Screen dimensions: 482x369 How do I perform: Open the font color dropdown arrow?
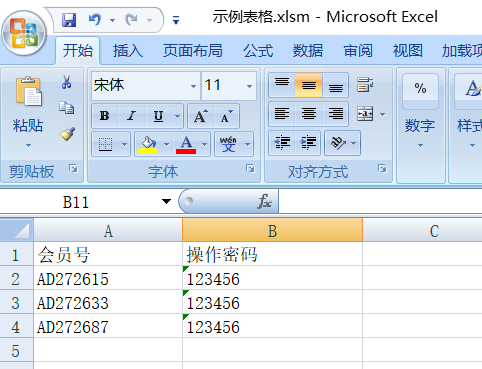tap(204, 144)
